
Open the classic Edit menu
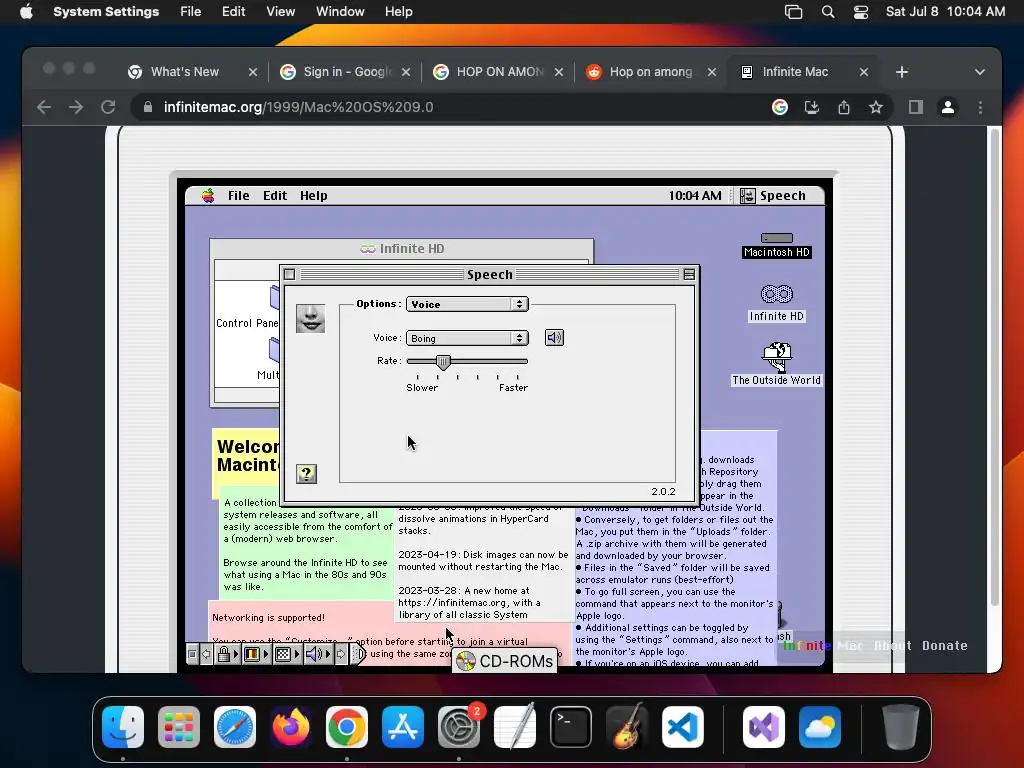(275, 196)
